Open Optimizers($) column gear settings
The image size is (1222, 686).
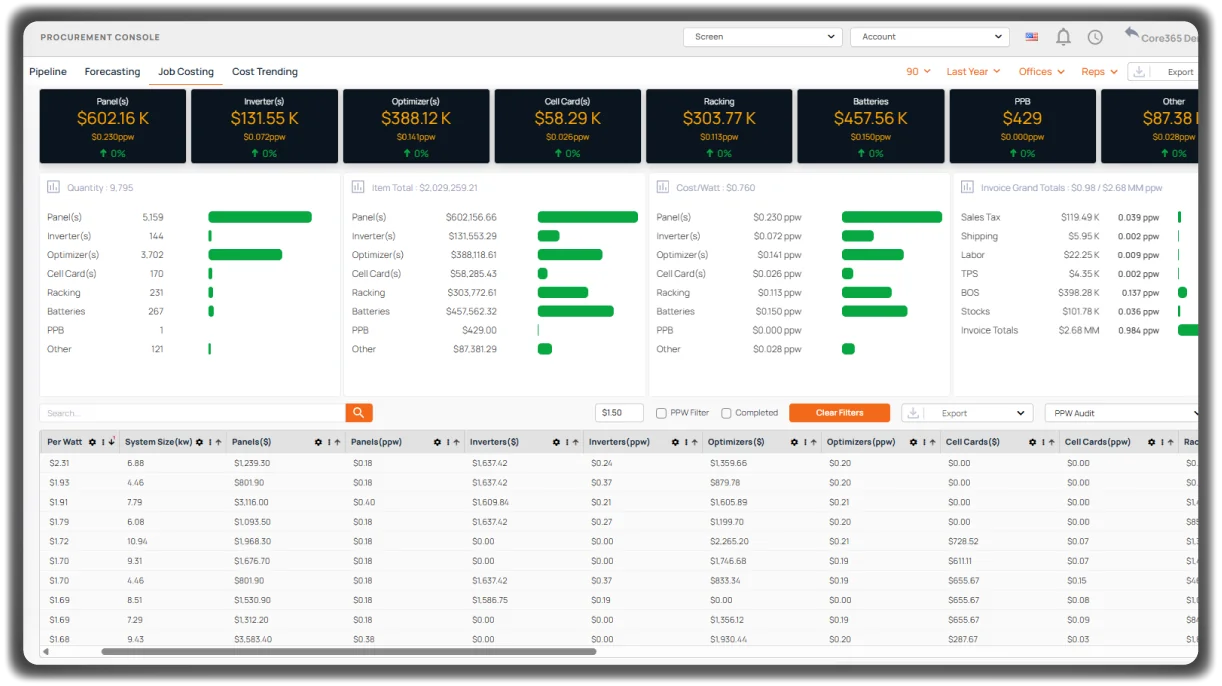794,442
